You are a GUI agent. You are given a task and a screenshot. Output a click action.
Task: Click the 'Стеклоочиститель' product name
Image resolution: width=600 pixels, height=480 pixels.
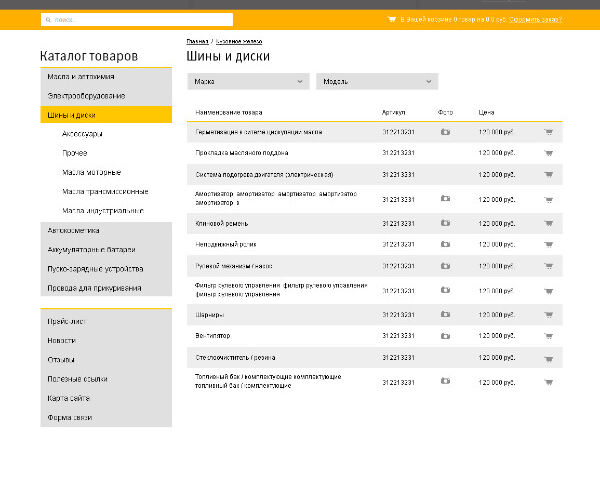pyautogui.click(x=235, y=358)
